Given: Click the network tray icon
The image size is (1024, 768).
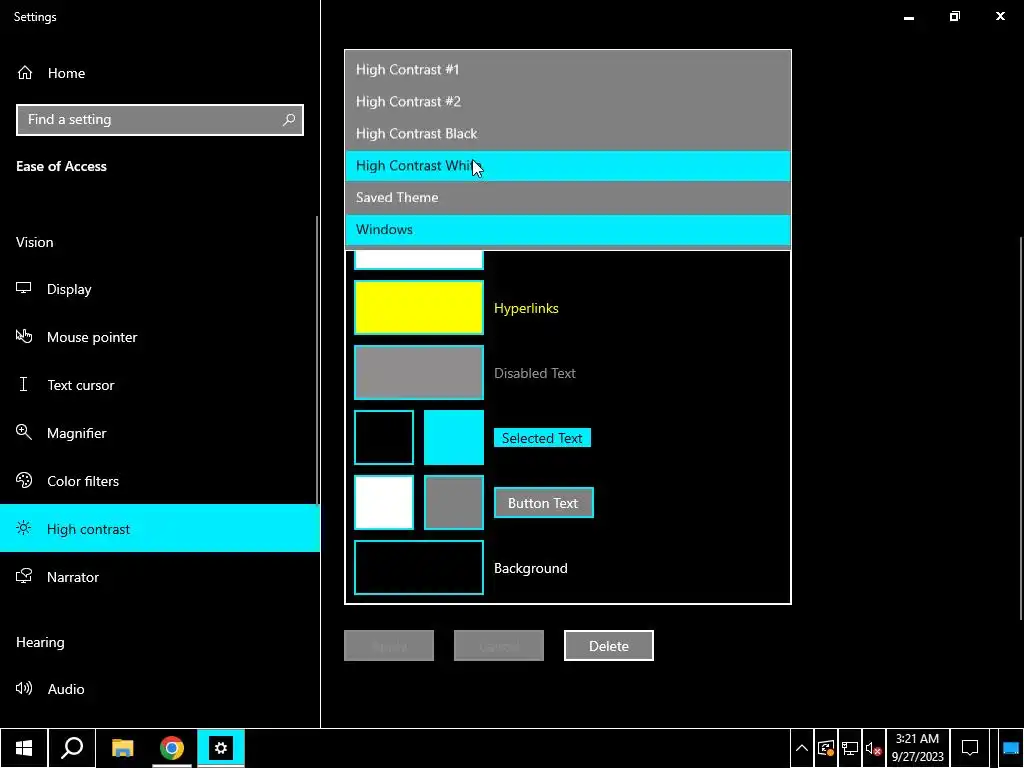Looking at the screenshot, I should [850, 748].
